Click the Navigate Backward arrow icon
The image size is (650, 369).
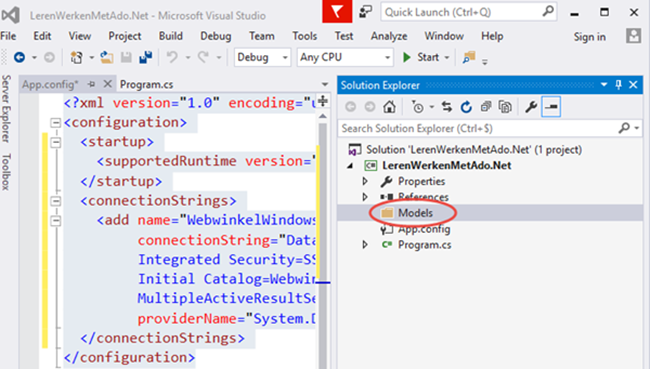tap(19, 57)
